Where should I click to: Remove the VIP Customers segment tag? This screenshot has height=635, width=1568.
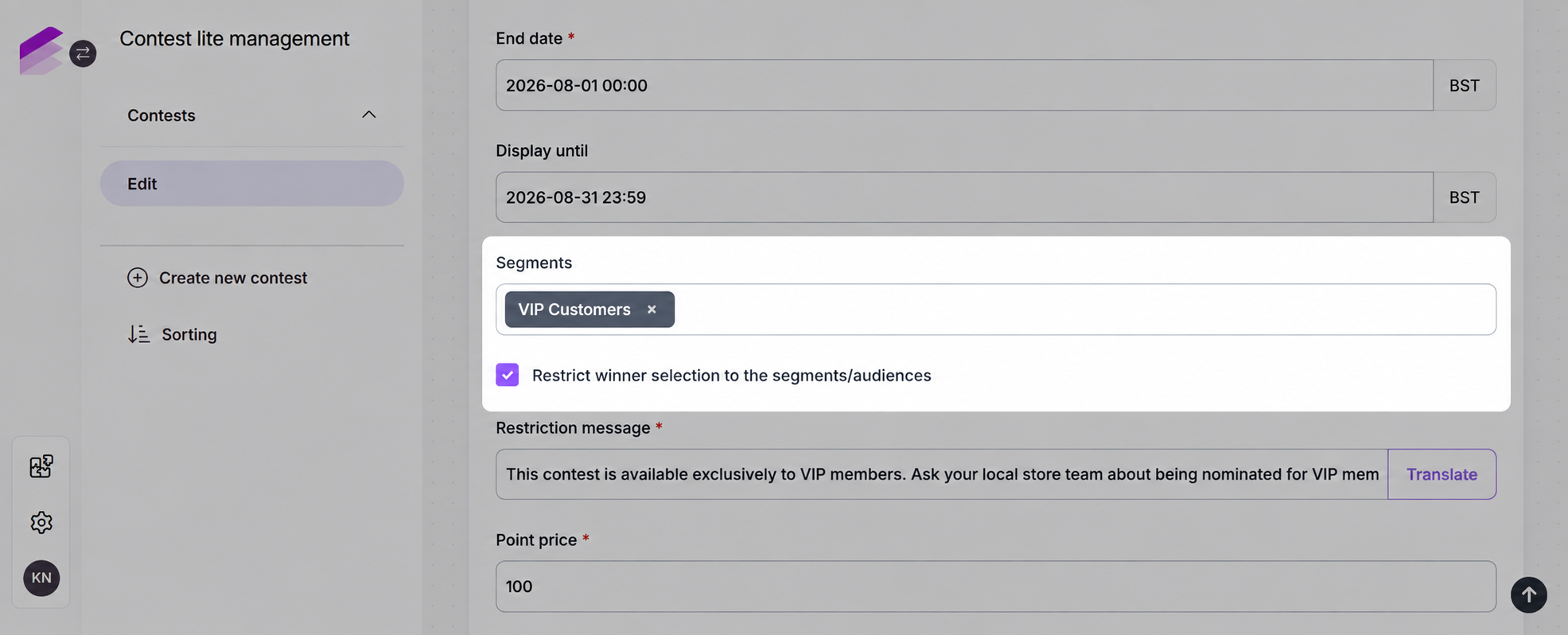click(652, 310)
